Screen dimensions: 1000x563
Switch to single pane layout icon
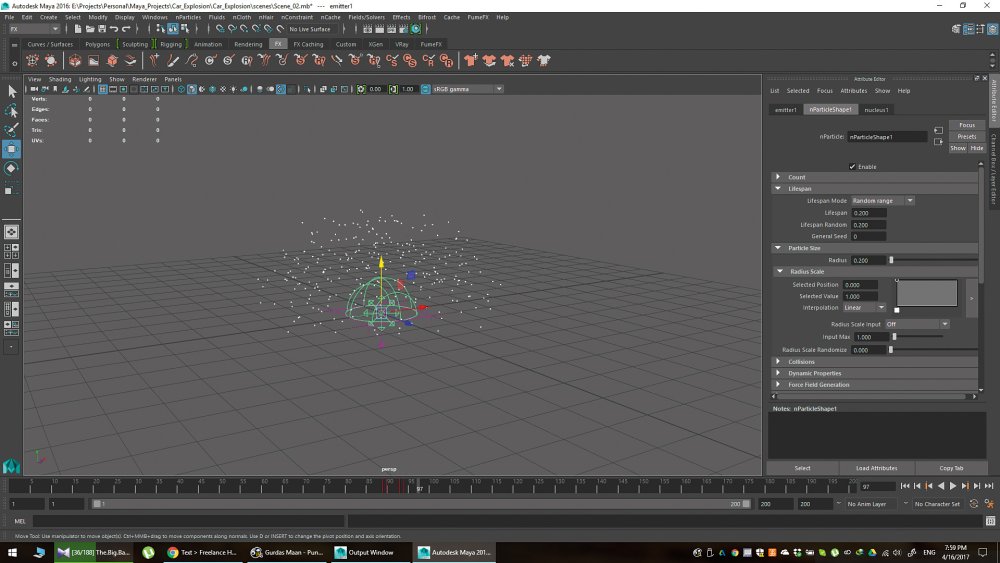pos(11,231)
